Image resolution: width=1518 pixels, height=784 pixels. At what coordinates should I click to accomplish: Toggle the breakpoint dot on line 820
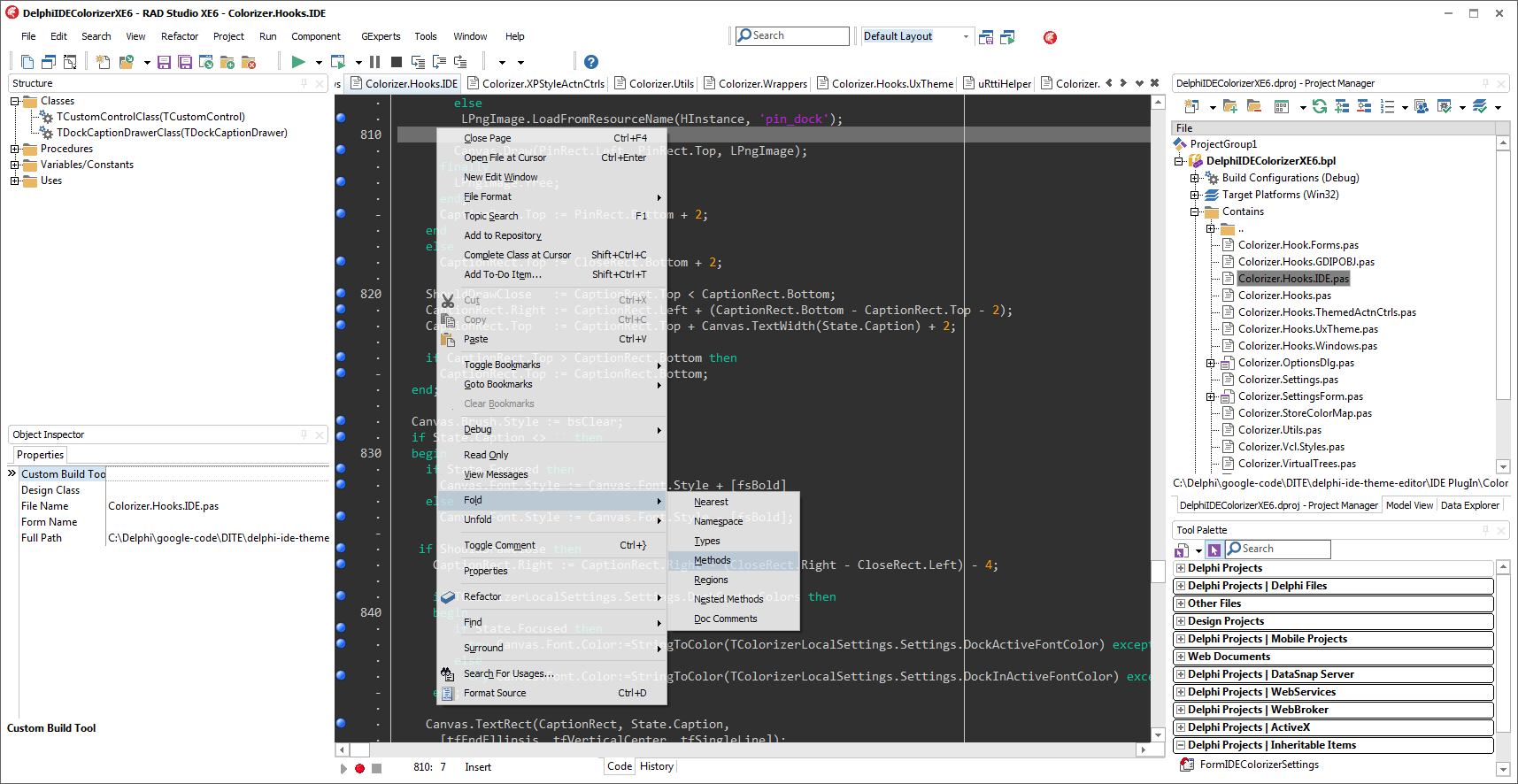point(341,293)
